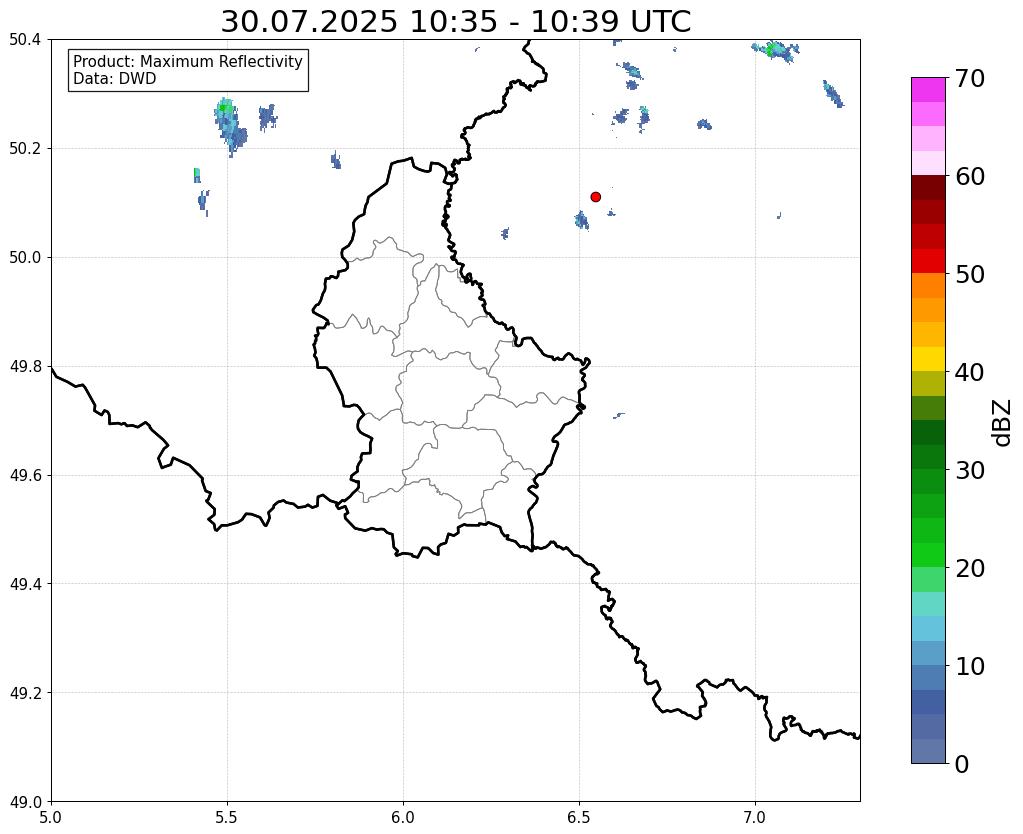Image resolution: width=1023 pixels, height=834 pixels.
Task: Click the red station marker dot
Action: tap(595, 197)
